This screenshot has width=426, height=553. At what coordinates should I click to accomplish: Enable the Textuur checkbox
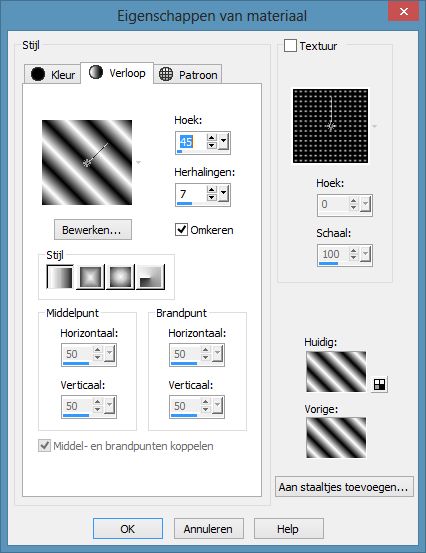(x=290, y=45)
